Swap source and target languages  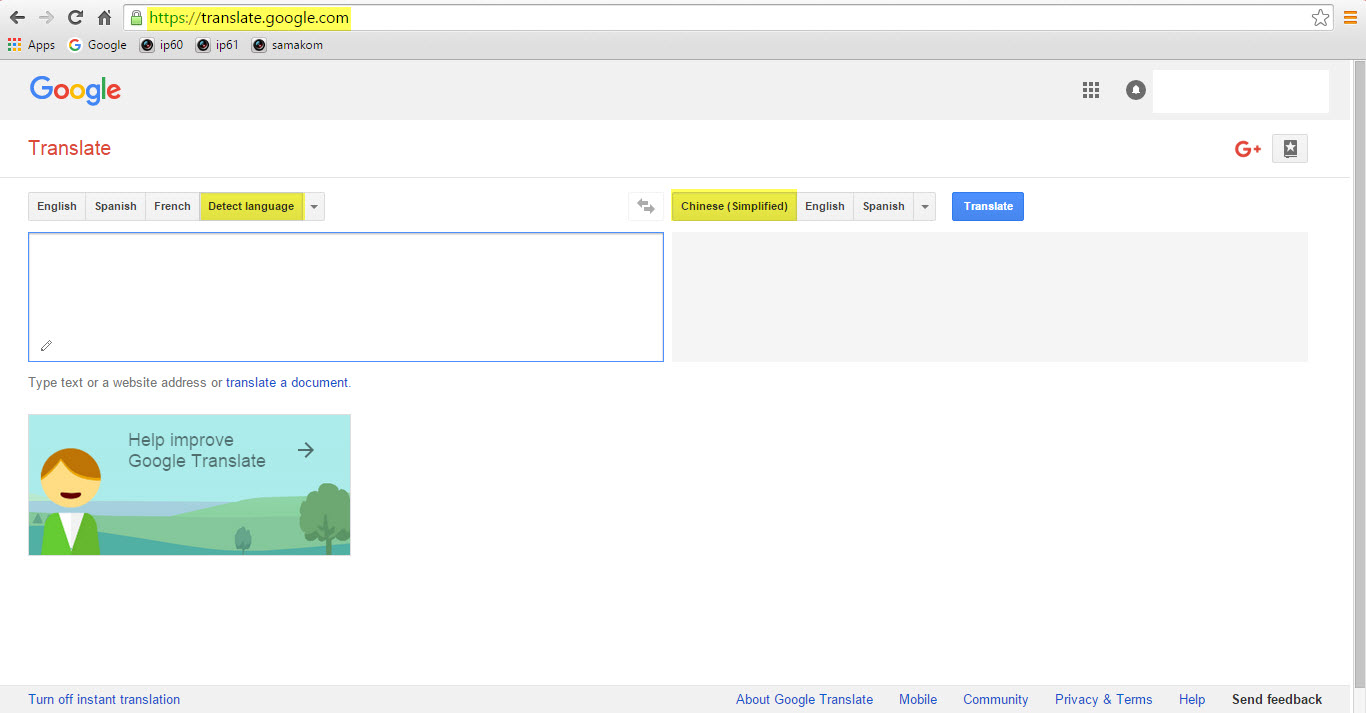pos(646,206)
